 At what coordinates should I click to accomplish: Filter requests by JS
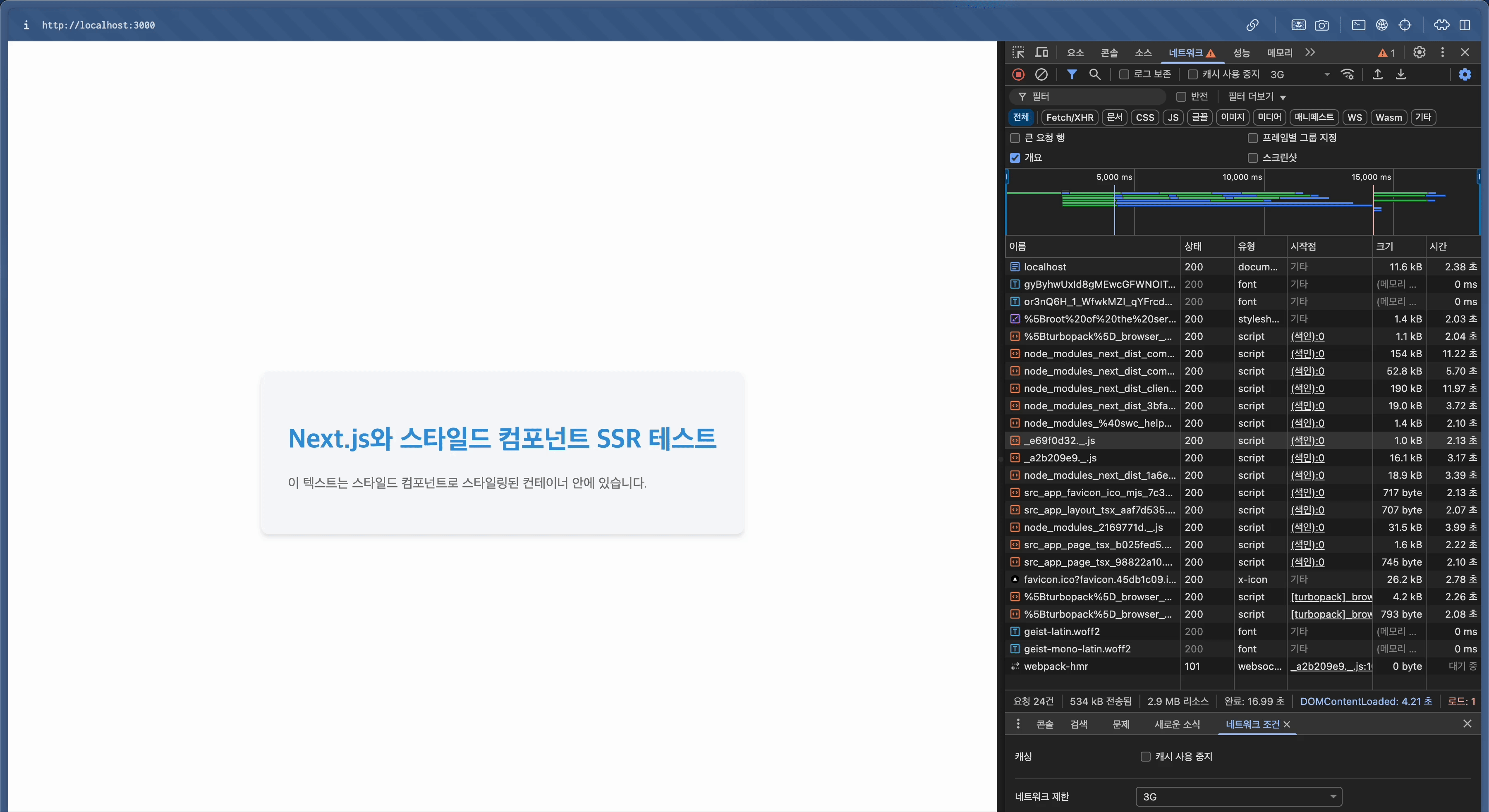(1173, 117)
